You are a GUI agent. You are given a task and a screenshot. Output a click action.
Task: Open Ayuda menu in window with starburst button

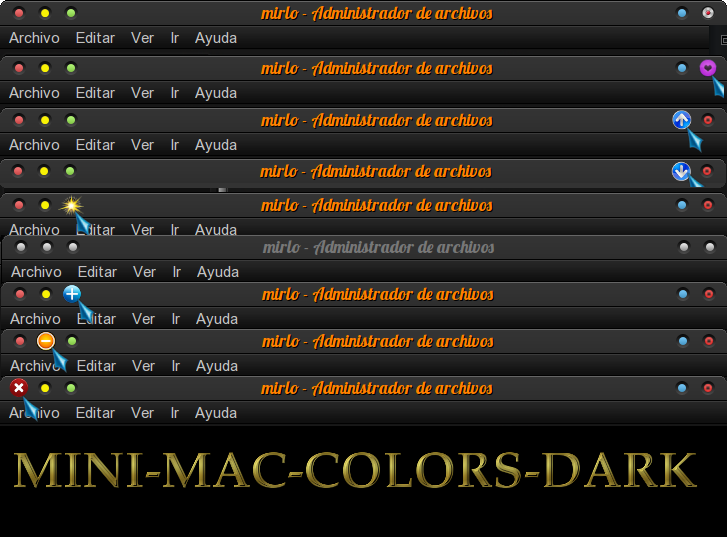(216, 229)
